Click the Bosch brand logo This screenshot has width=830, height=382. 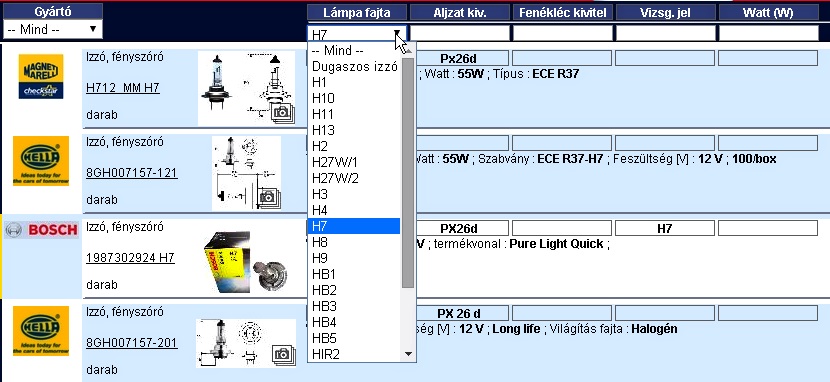pyautogui.click(x=41, y=230)
